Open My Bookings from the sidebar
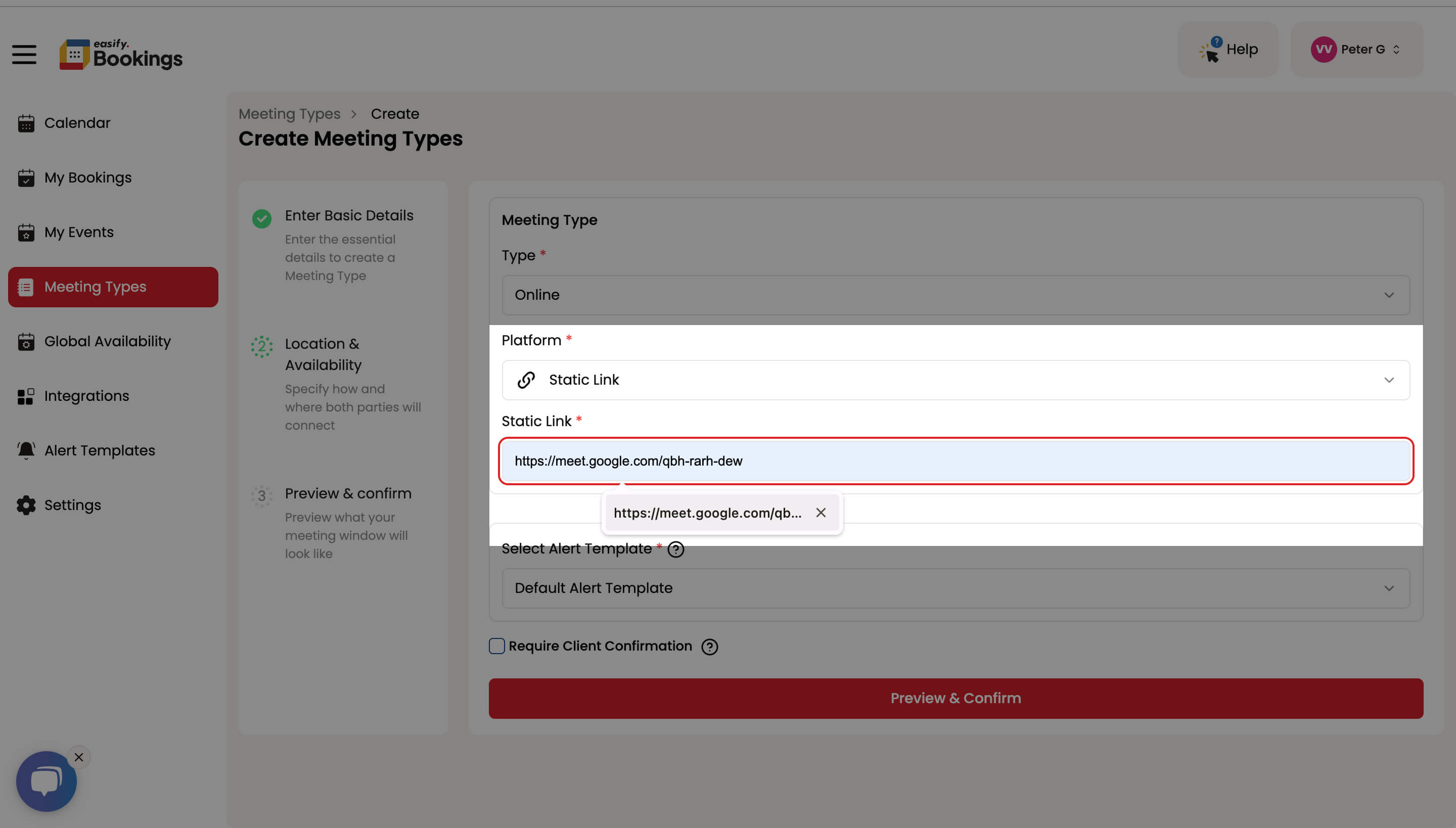The image size is (1456, 828). (87, 177)
